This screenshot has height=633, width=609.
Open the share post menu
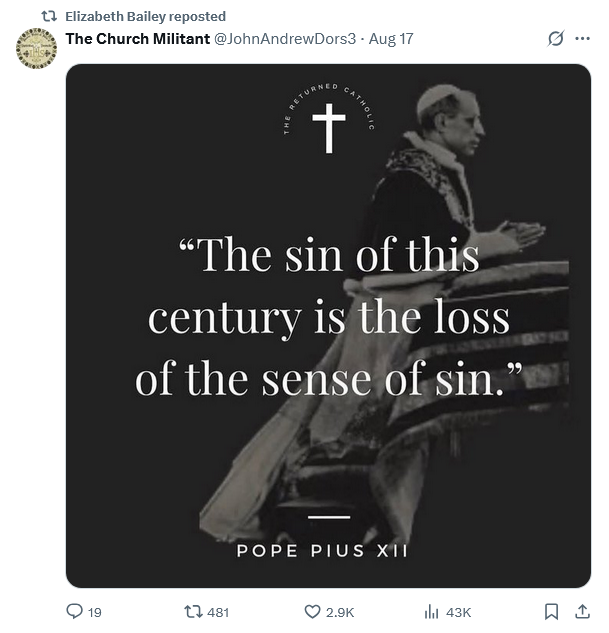coord(582,611)
